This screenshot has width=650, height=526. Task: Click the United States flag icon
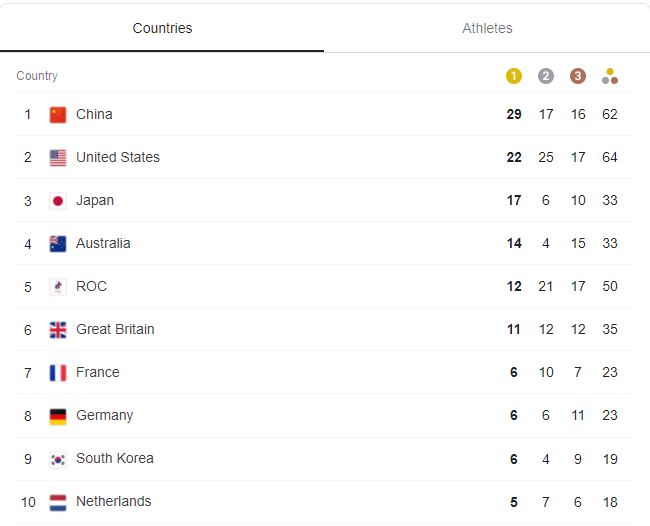coord(58,158)
